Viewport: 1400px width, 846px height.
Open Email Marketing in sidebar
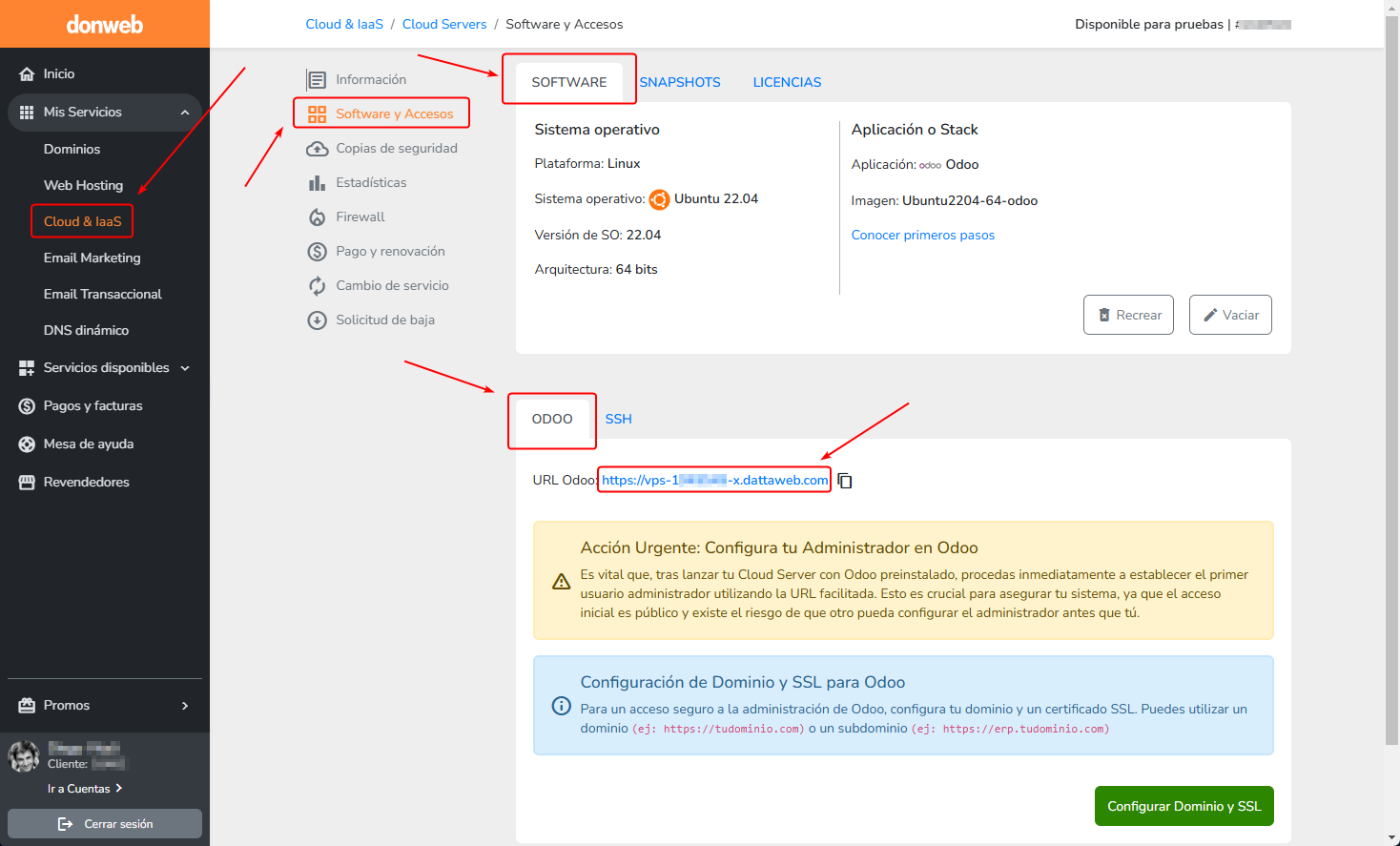(x=92, y=258)
